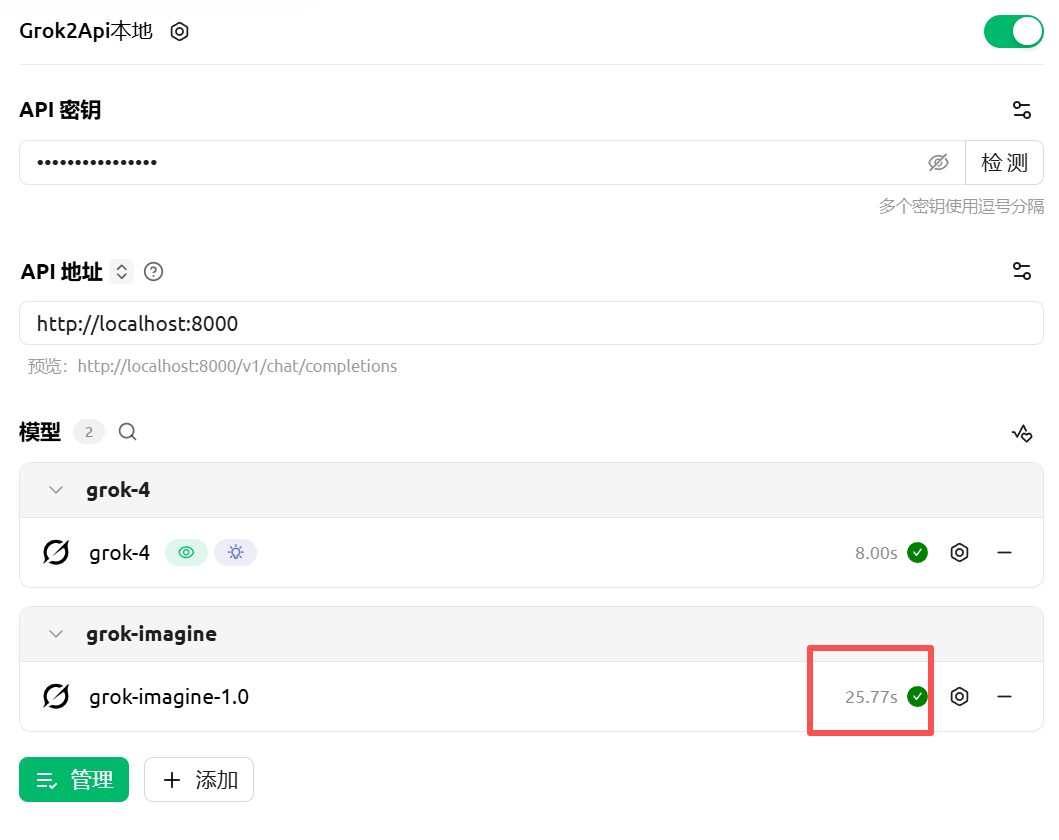Image resolution: width=1059 pixels, height=840 pixels.
Task: Open Grok2Api provider settings gear icon
Action: coord(179,31)
